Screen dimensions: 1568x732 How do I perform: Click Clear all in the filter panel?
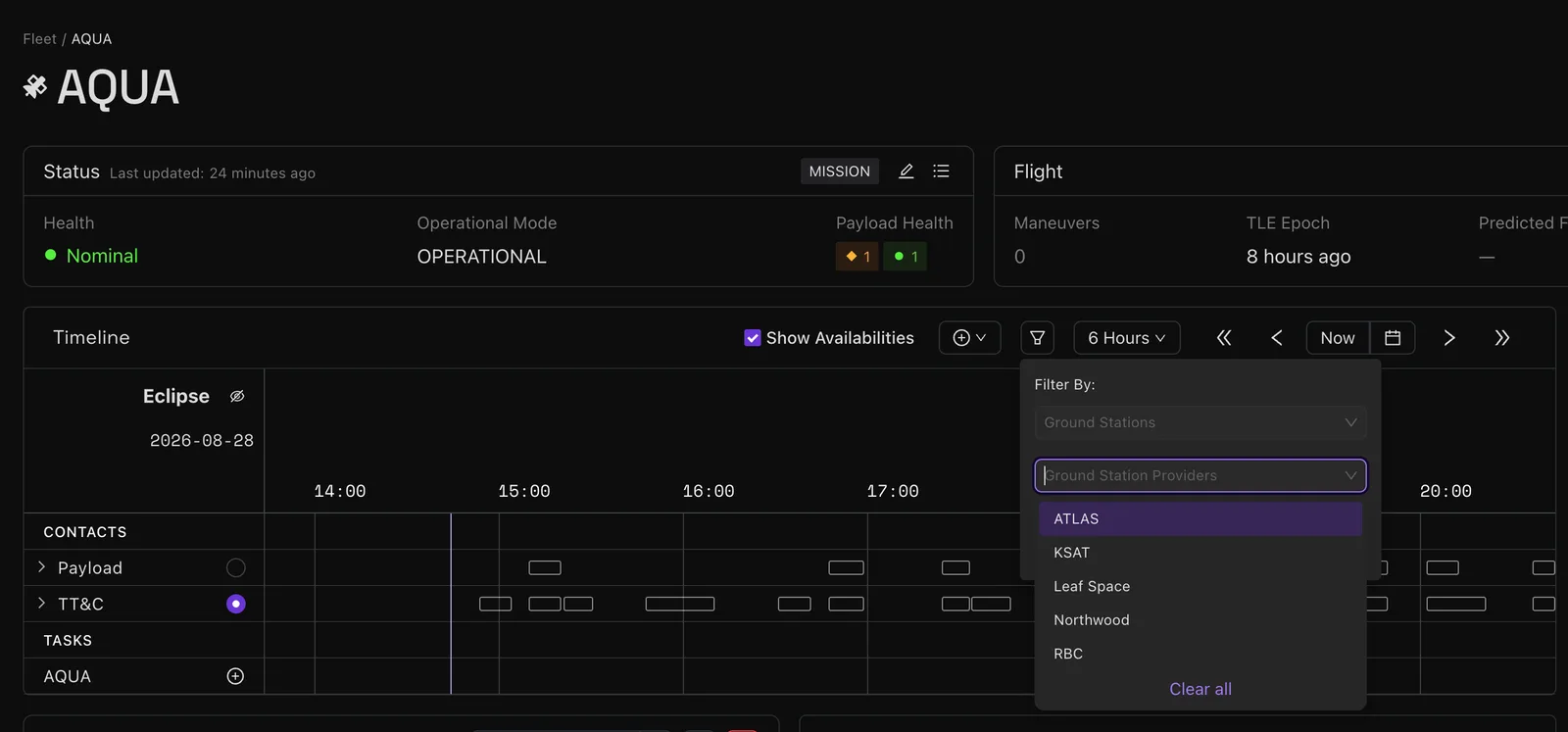pos(1200,689)
